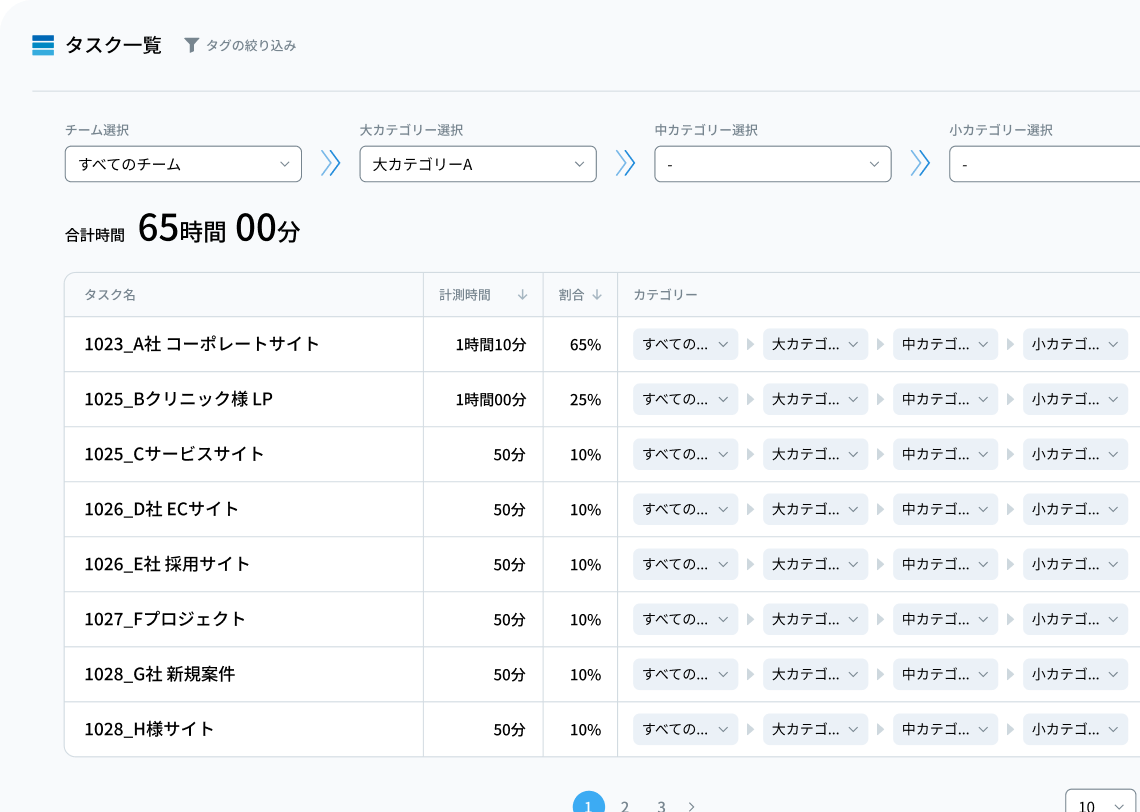Open navigation menu via hamburger icon
This screenshot has width=1140, height=812.
pos(42,45)
